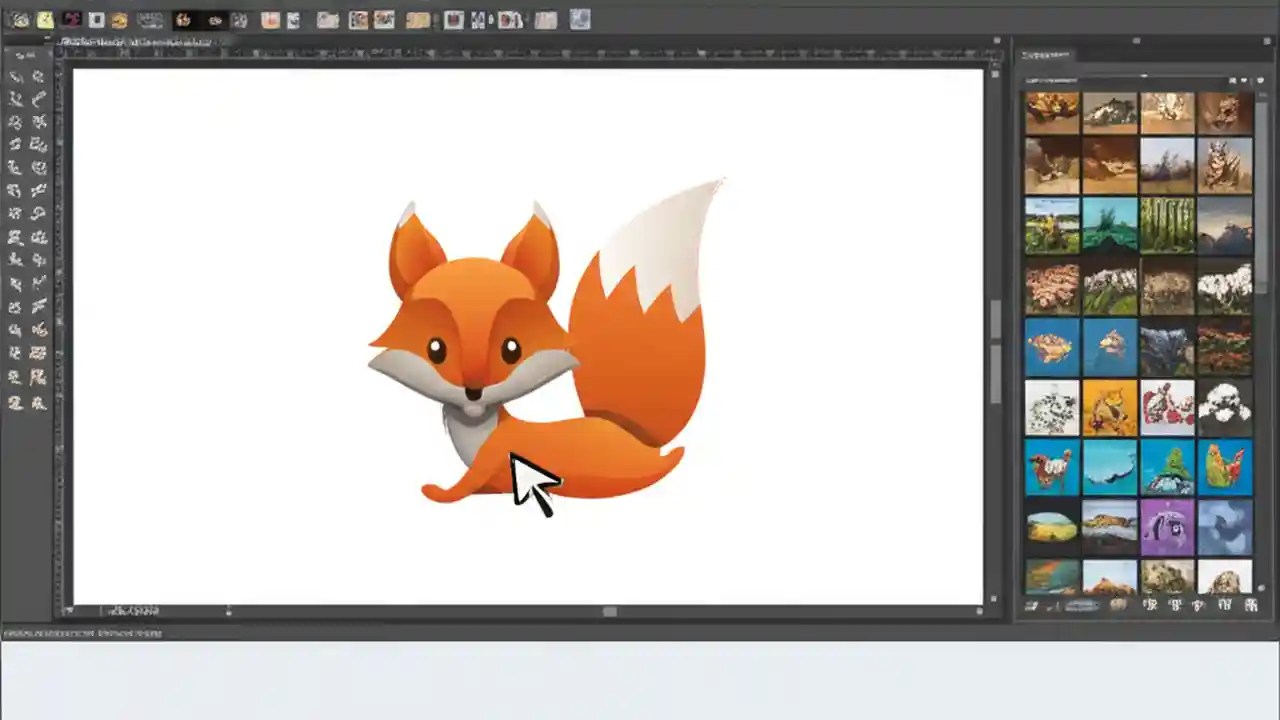Toggle the view-mode icon beside the panel zoom slider
This screenshot has width=1280, height=720.
click(x=1233, y=80)
